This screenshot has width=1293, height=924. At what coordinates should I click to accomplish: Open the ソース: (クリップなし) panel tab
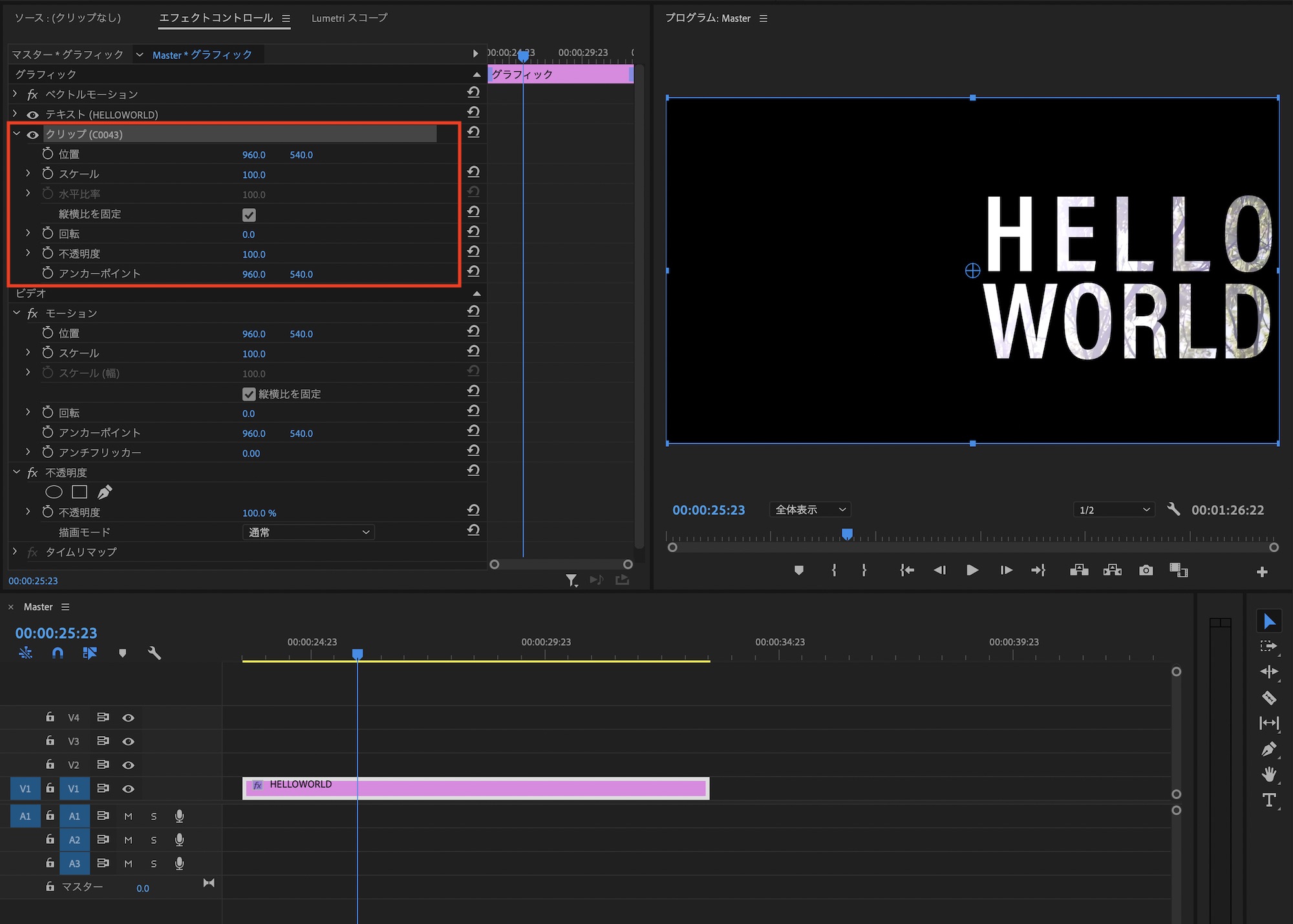pyautogui.click(x=68, y=18)
